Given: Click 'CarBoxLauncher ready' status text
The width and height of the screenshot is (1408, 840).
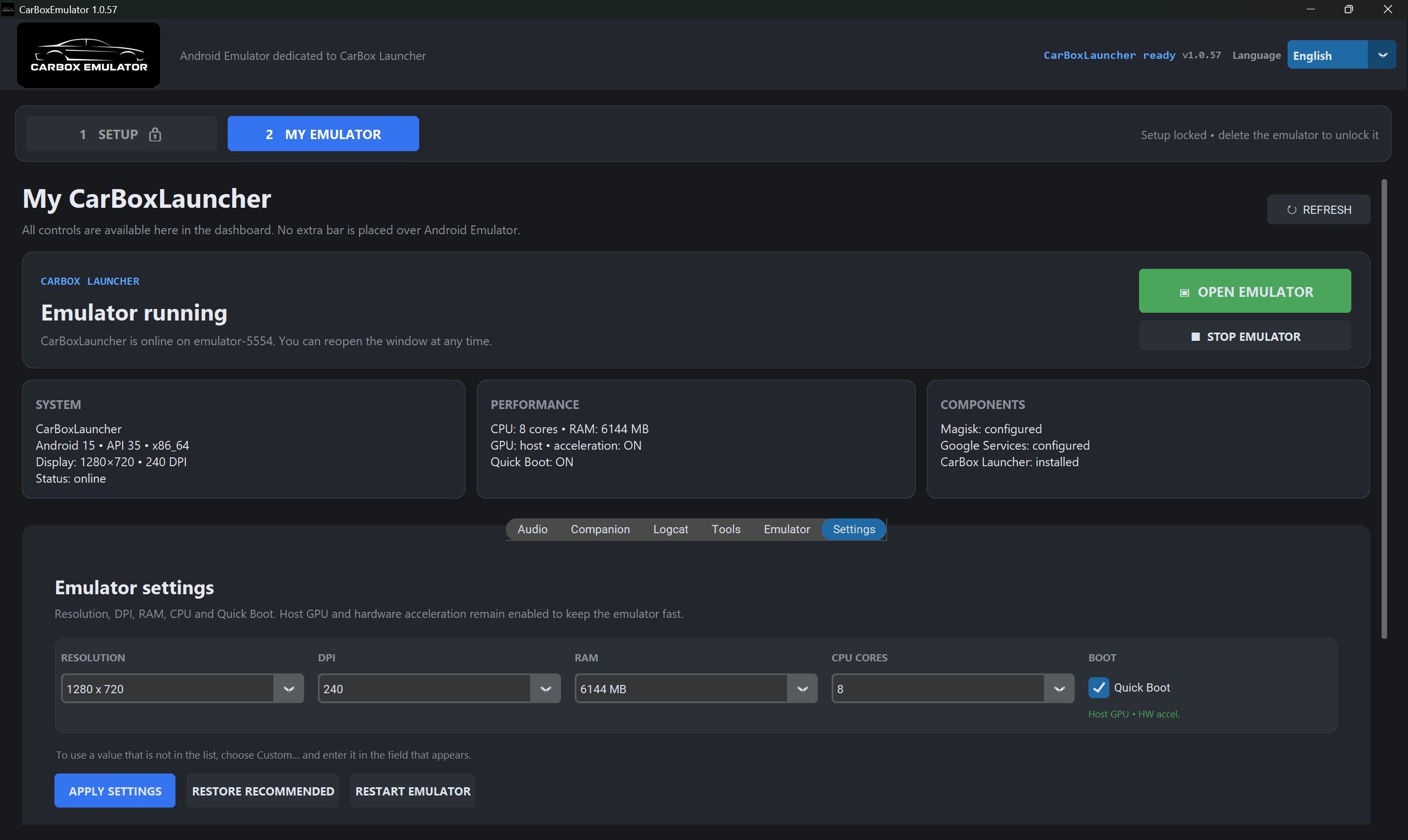Looking at the screenshot, I should (x=1109, y=56).
